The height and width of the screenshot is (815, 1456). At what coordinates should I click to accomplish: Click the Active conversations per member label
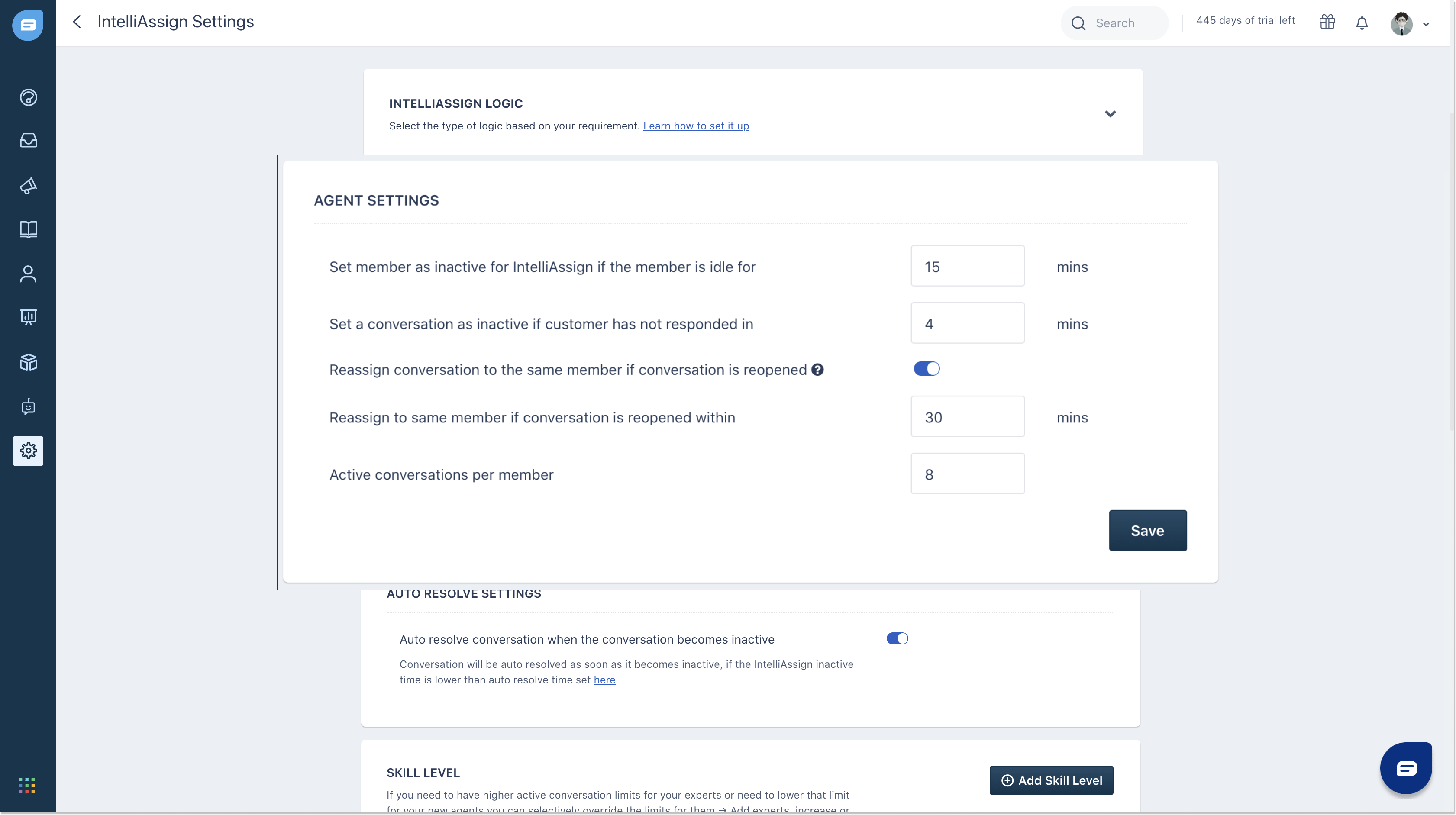(441, 475)
